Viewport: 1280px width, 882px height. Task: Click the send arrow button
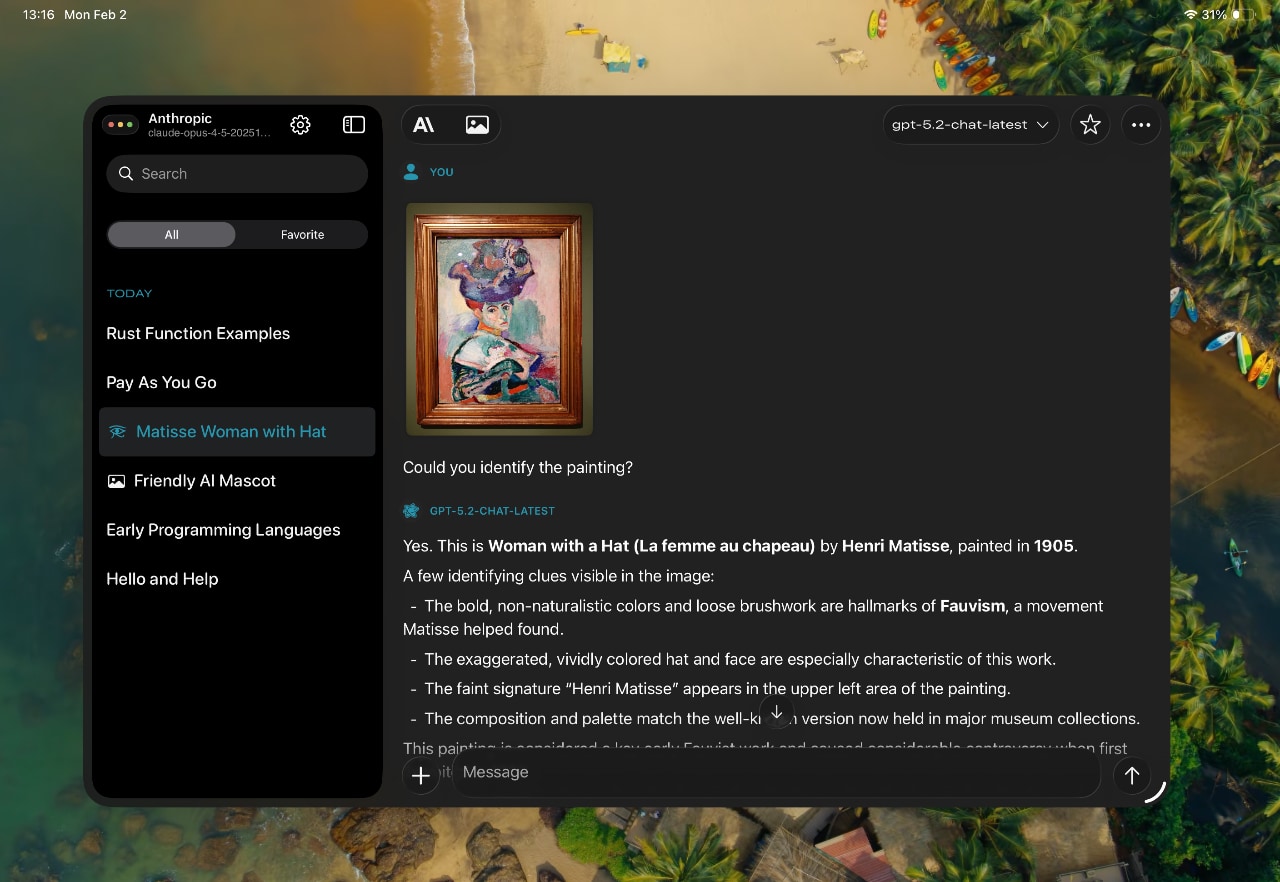tap(1131, 775)
